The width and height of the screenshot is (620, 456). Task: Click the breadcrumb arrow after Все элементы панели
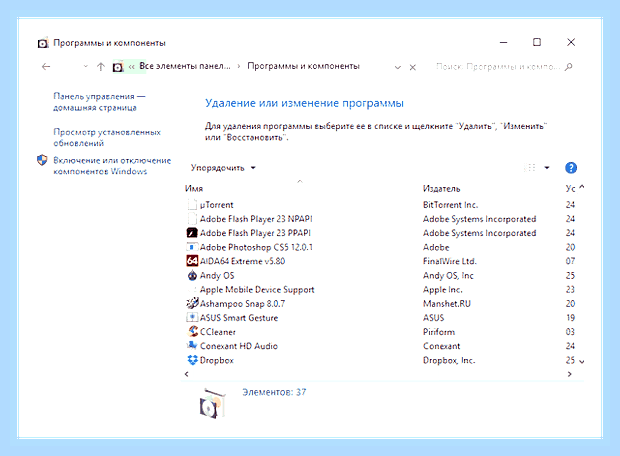tap(239, 66)
